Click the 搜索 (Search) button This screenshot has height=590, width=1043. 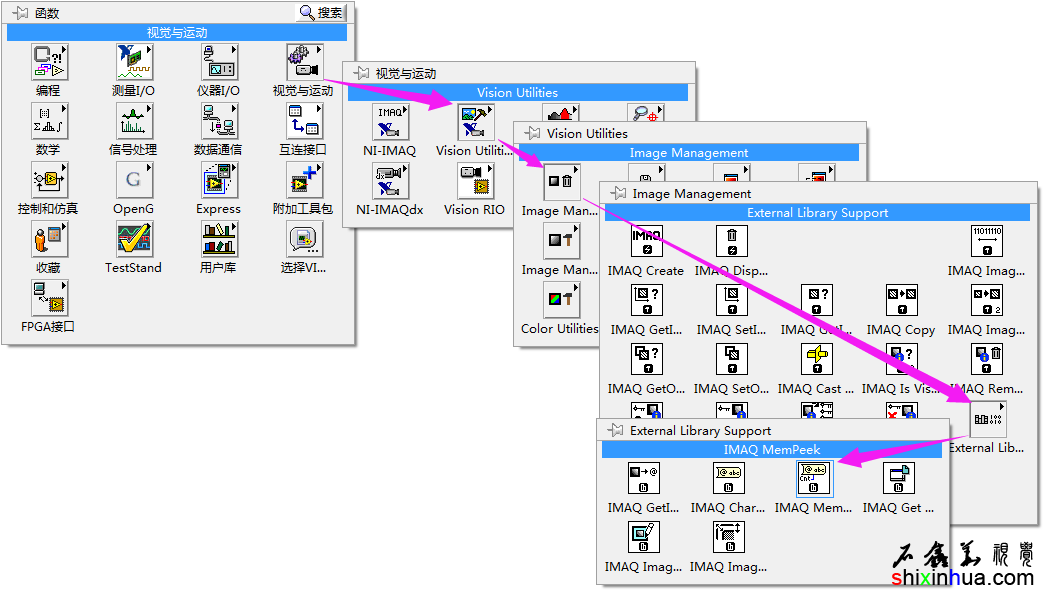pos(321,13)
